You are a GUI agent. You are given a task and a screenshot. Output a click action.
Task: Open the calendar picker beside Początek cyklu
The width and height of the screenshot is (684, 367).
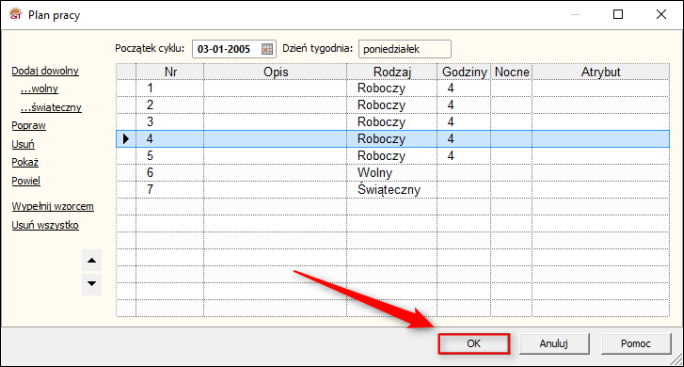click(x=267, y=49)
